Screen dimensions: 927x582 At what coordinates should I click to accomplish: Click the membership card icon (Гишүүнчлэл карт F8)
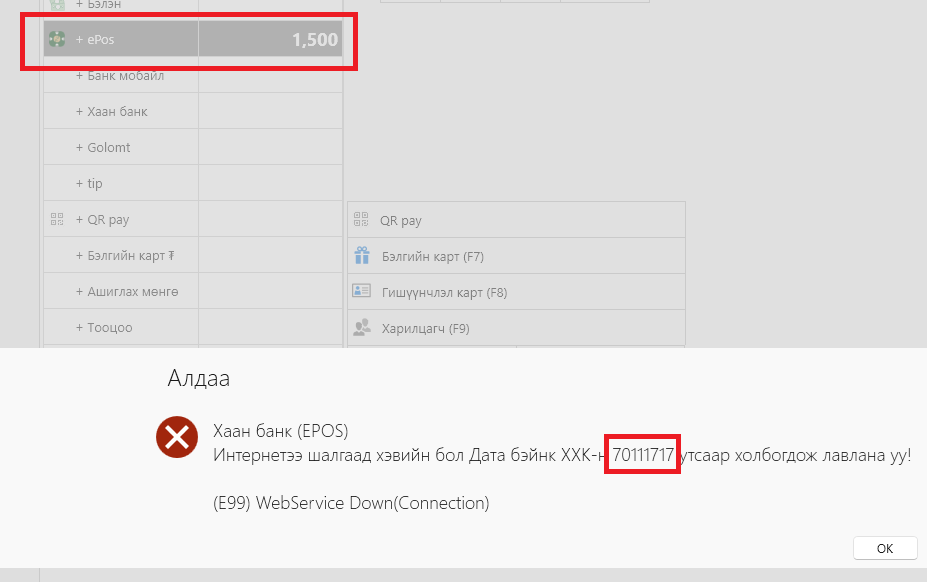click(x=361, y=291)
